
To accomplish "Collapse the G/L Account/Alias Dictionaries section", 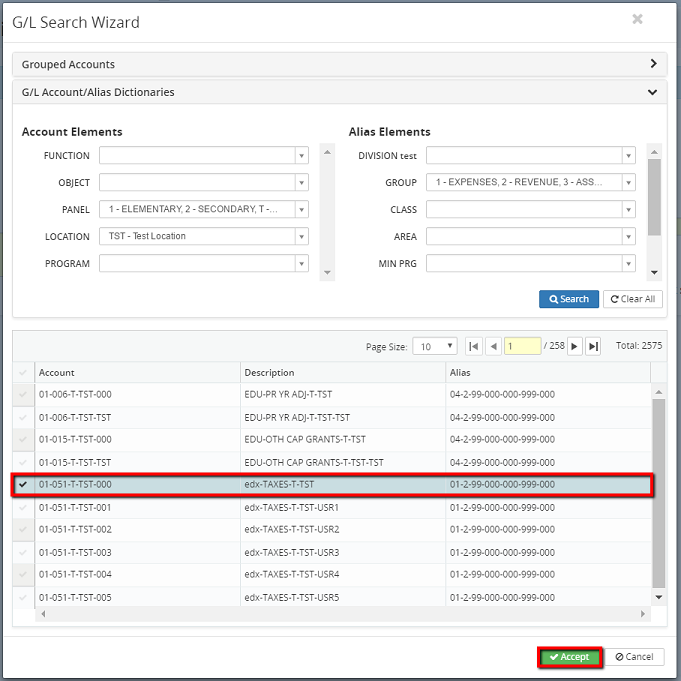I will coord(652,92).
